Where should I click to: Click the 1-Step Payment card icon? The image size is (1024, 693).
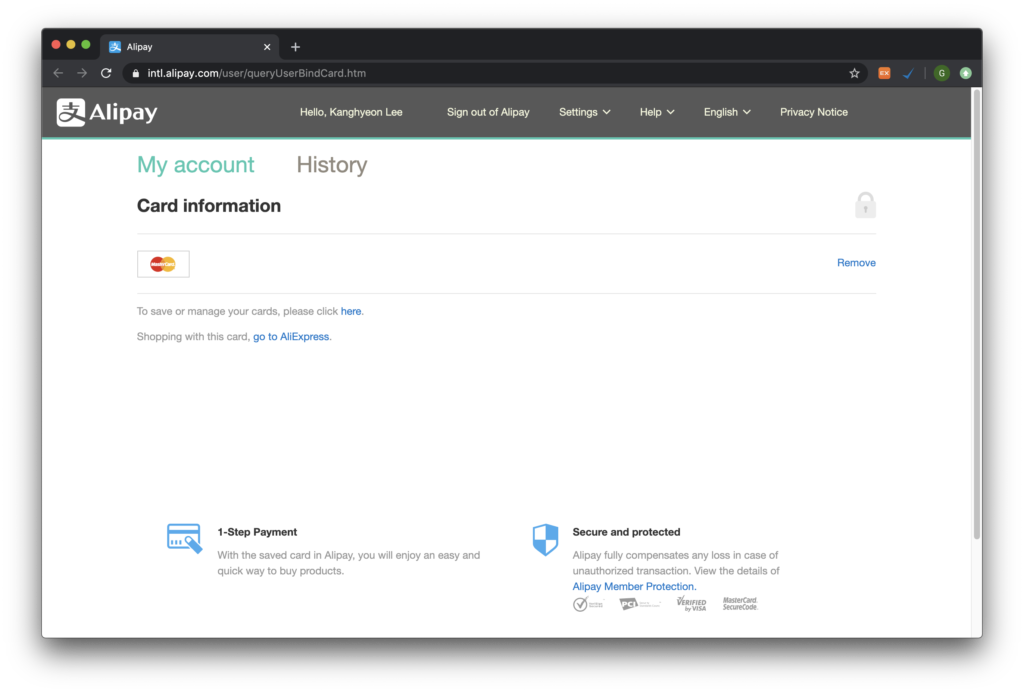tap(184, 538)
